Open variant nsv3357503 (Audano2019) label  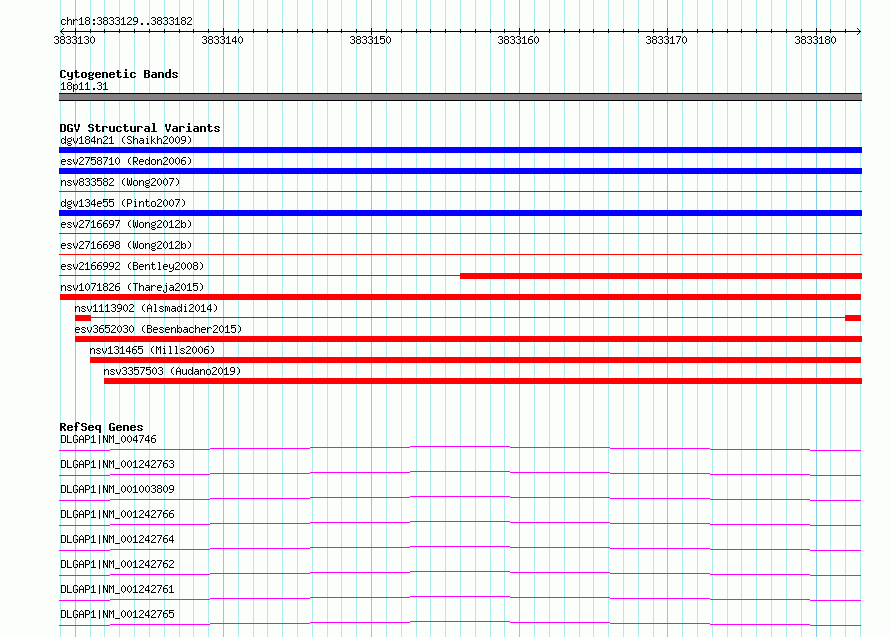pos(172,371)
